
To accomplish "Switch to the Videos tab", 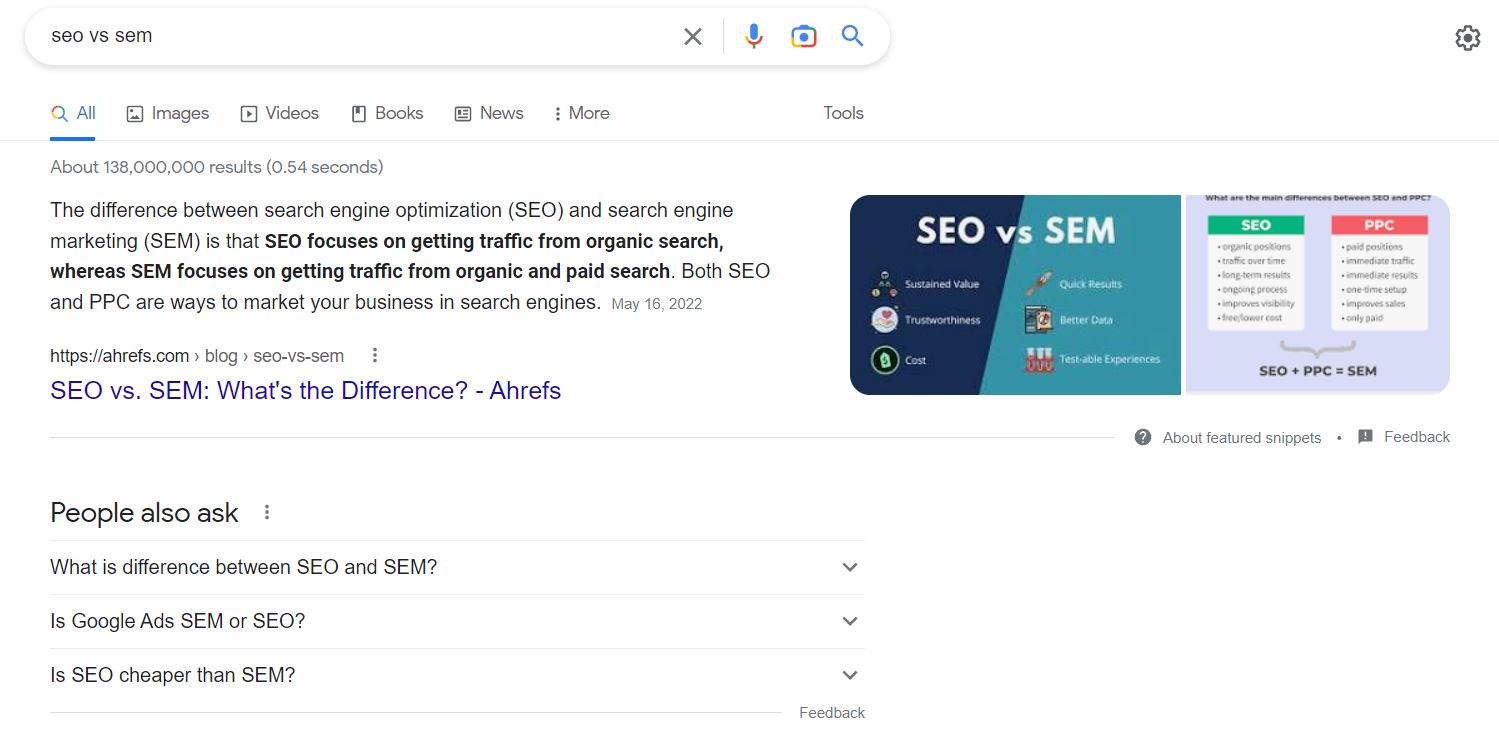I will pos(280,113).
